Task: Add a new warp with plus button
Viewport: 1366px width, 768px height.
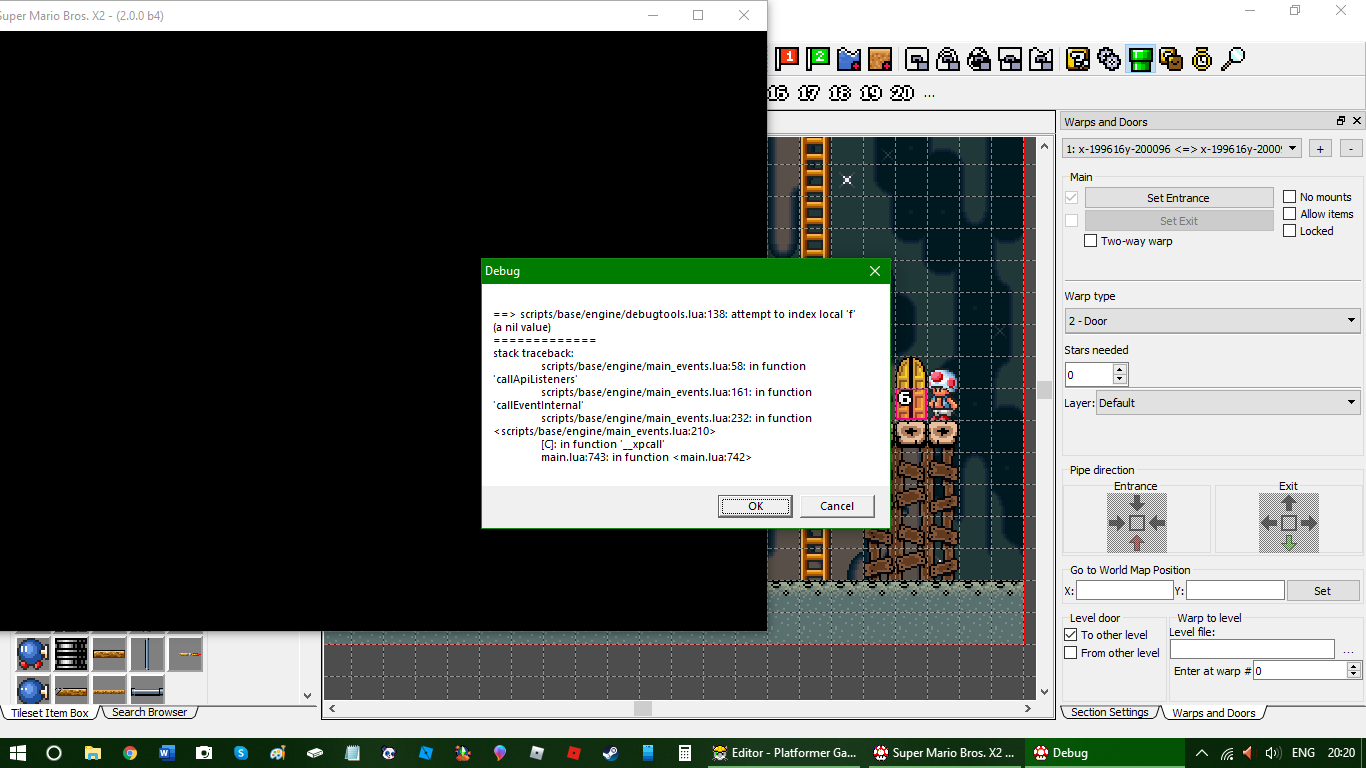Action: [1320, 148]
